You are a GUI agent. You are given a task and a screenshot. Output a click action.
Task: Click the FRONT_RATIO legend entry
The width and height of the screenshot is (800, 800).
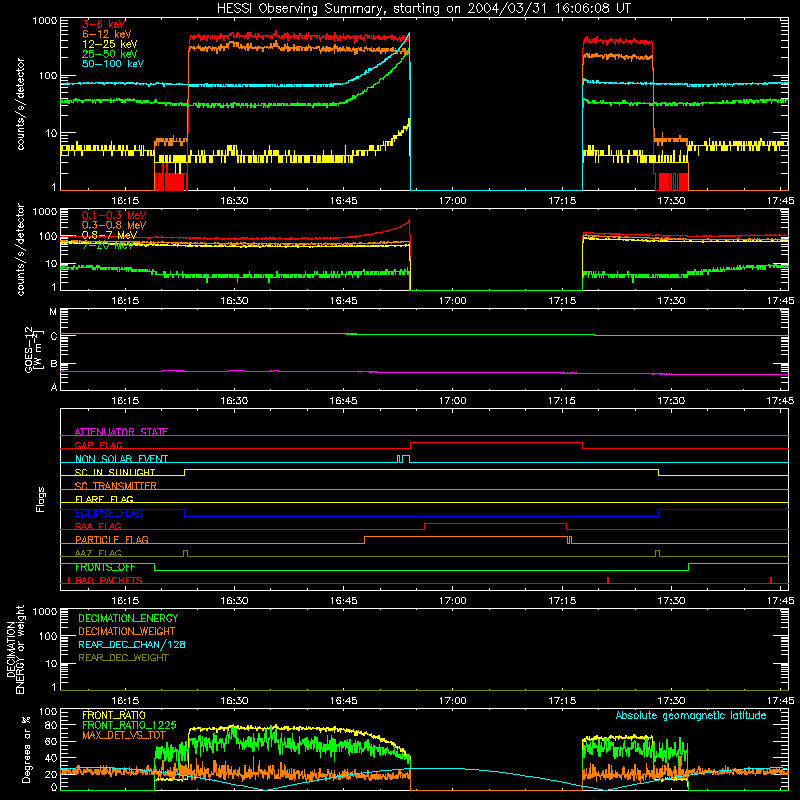click(114, 715)
